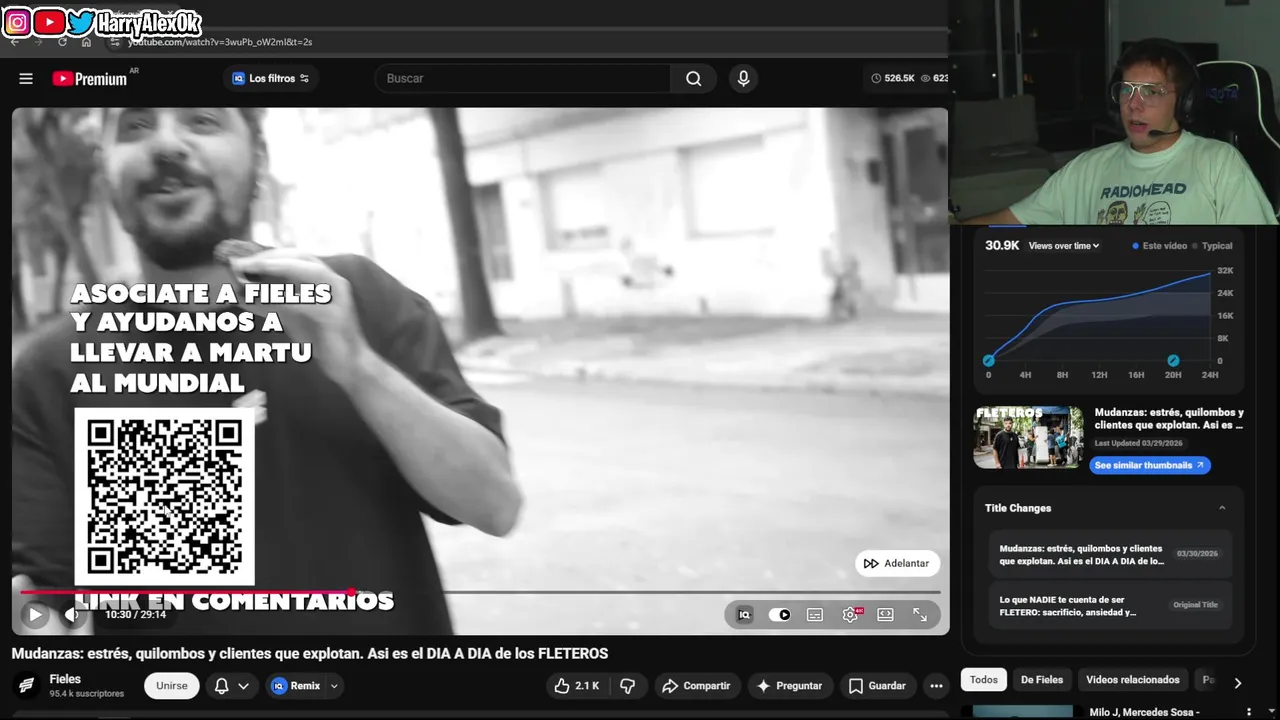
Task: Select the Videos relacionados chip tab
Action: [x=1133, y=680]
